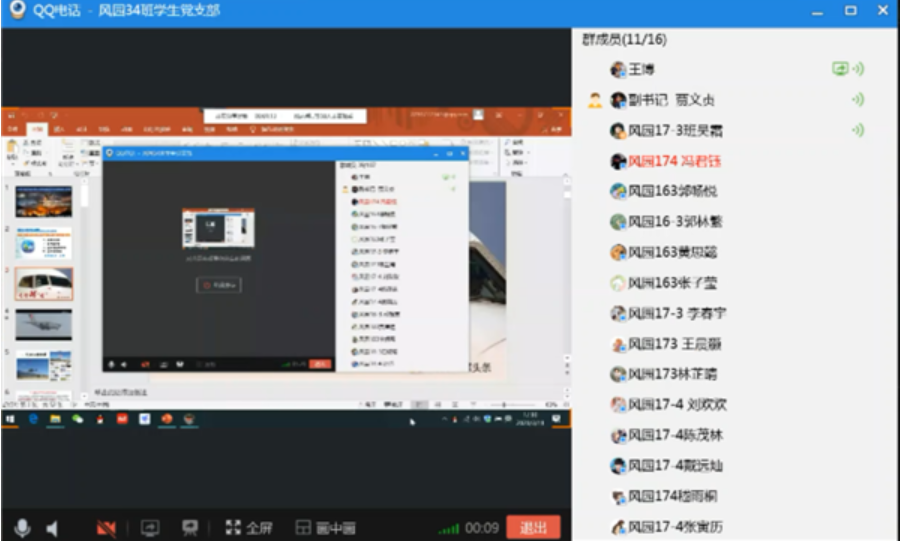
Task: Click slide 2 thumbnail in shared PowerPoint
Action: [x=44, y=243]
